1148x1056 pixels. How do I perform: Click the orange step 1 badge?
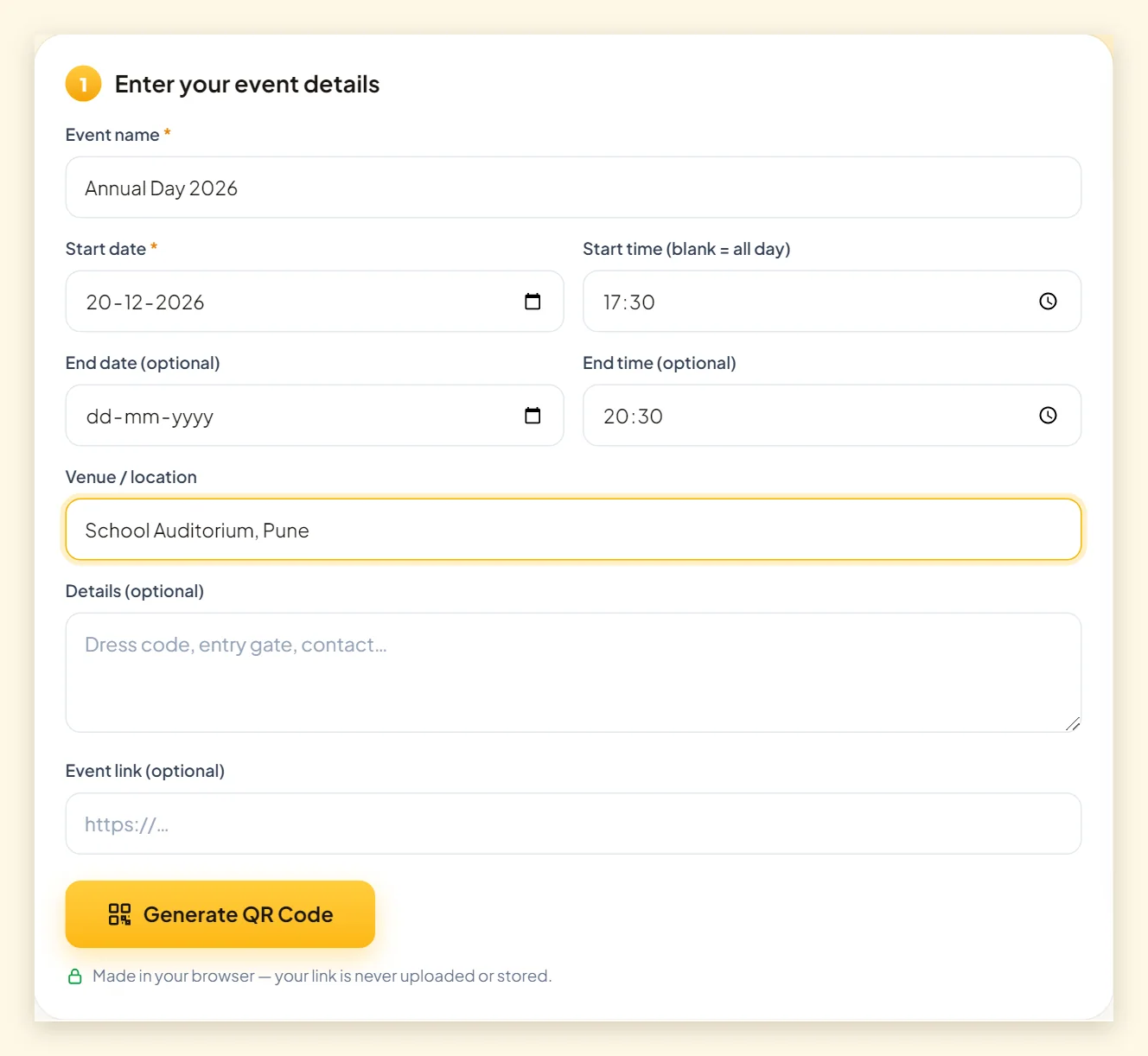84,84
